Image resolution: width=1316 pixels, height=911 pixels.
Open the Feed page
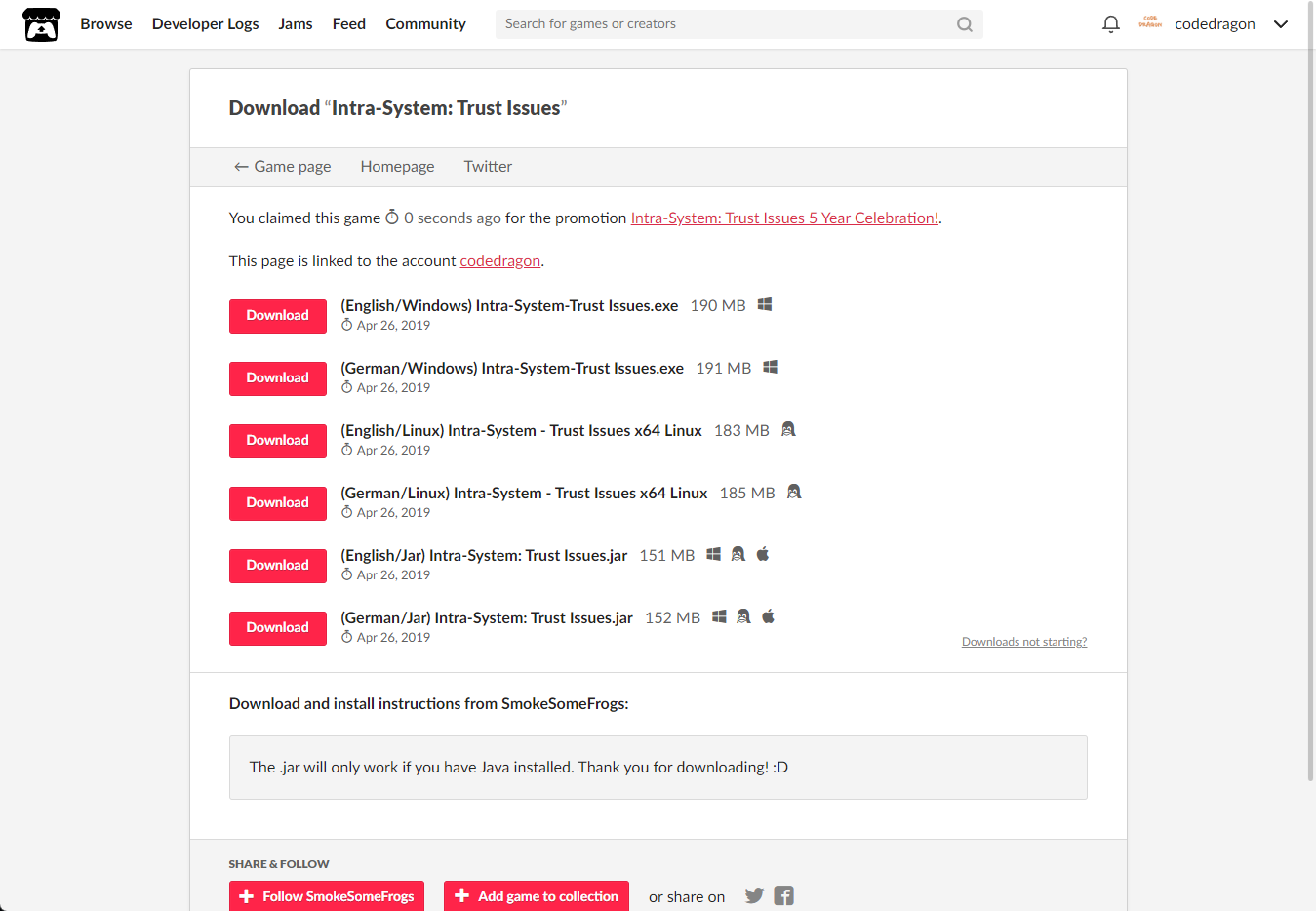(x=349, y=24)
